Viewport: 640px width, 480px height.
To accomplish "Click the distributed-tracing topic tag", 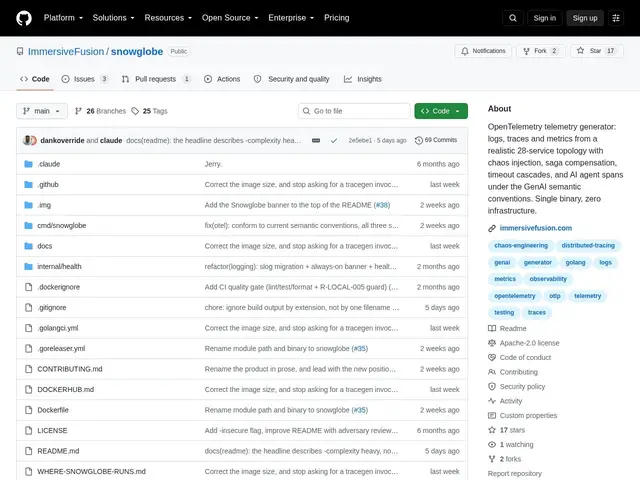I will click(x=588, y=246).
